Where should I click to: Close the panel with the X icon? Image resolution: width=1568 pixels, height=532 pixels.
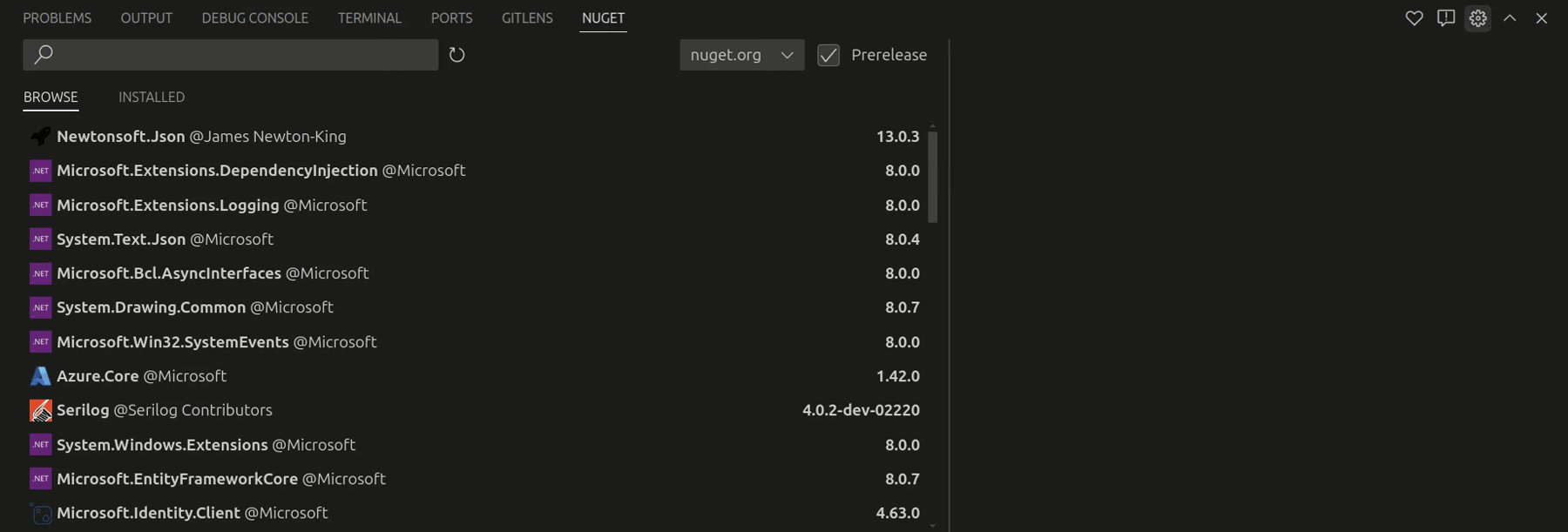[1541, 18]
